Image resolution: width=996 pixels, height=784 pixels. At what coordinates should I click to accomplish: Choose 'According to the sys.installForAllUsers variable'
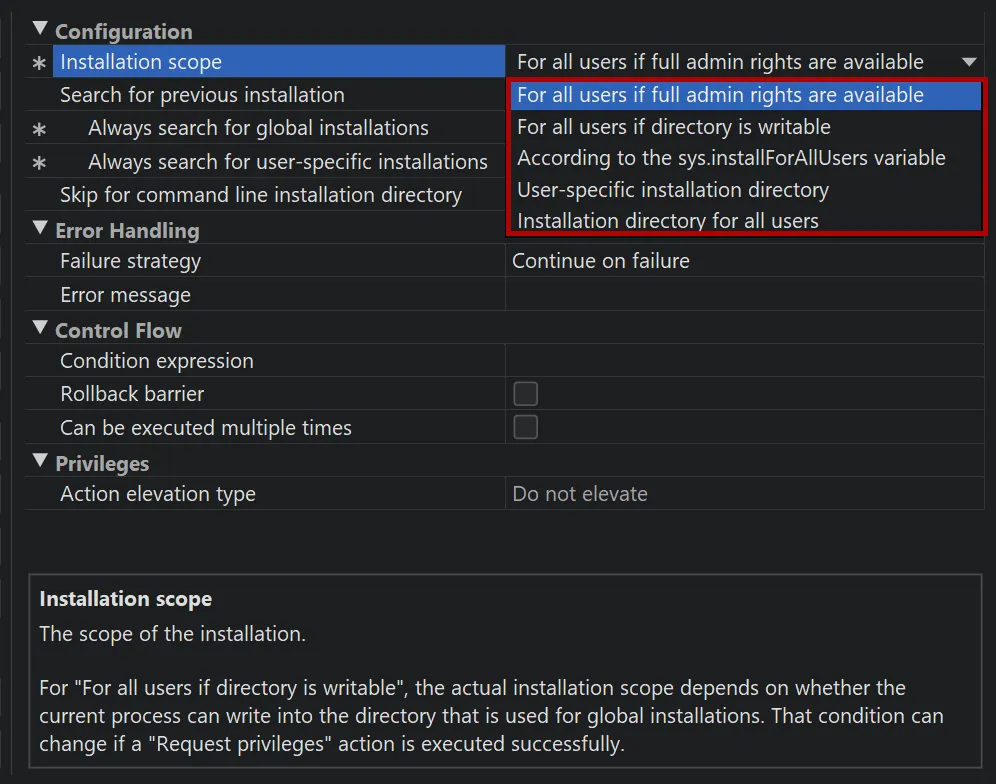click(730, 158)
